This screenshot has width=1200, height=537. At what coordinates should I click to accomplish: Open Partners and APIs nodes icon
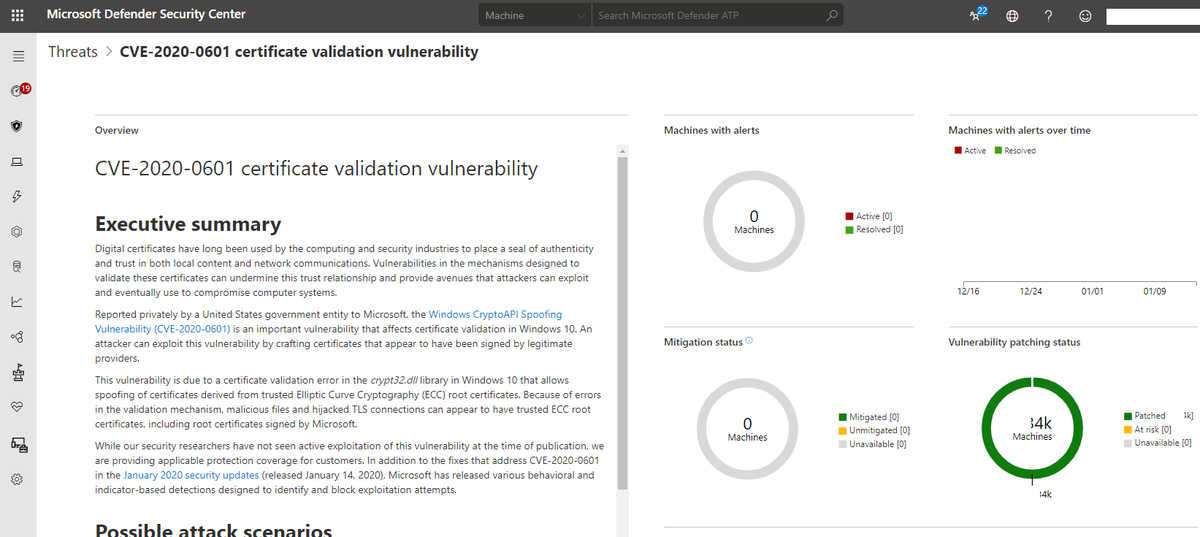pyautogui.click(x=17, y=336)
